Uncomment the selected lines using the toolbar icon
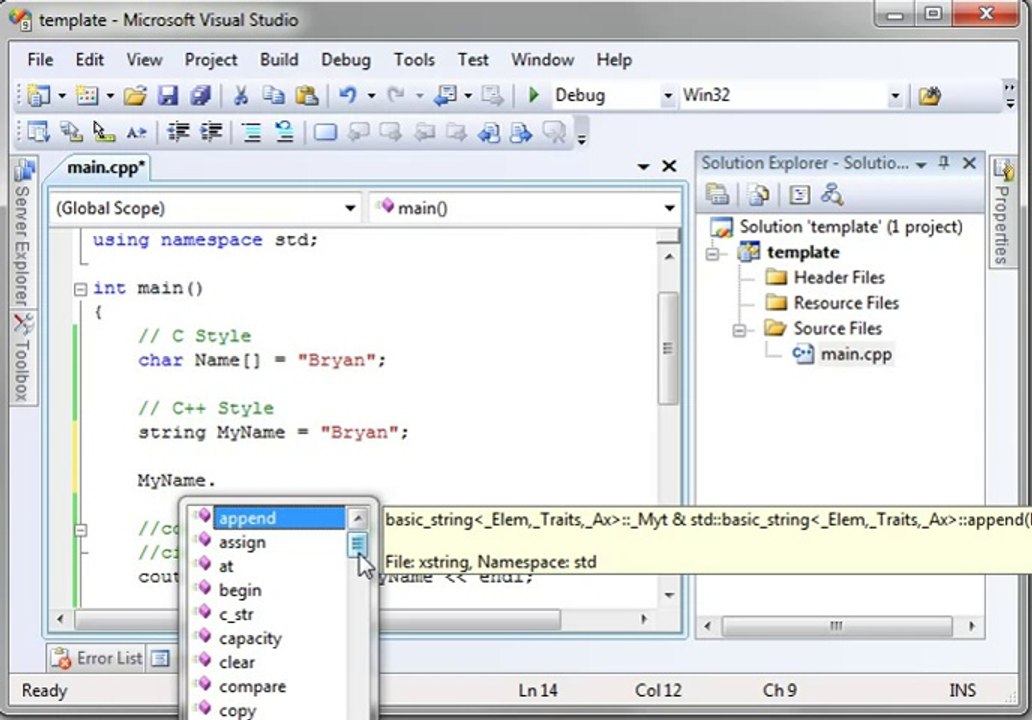Screen dimensions: 1032x720 click(x=284, y=132)
